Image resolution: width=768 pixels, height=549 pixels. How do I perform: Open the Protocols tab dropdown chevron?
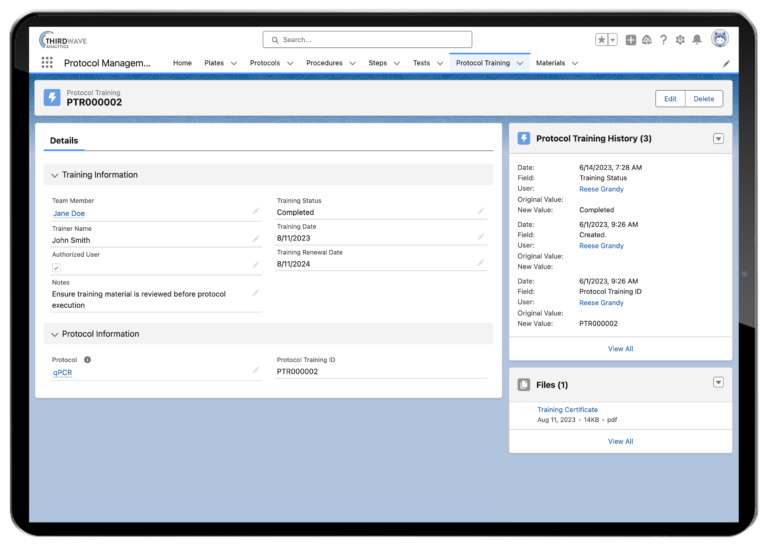click(290, 63)
